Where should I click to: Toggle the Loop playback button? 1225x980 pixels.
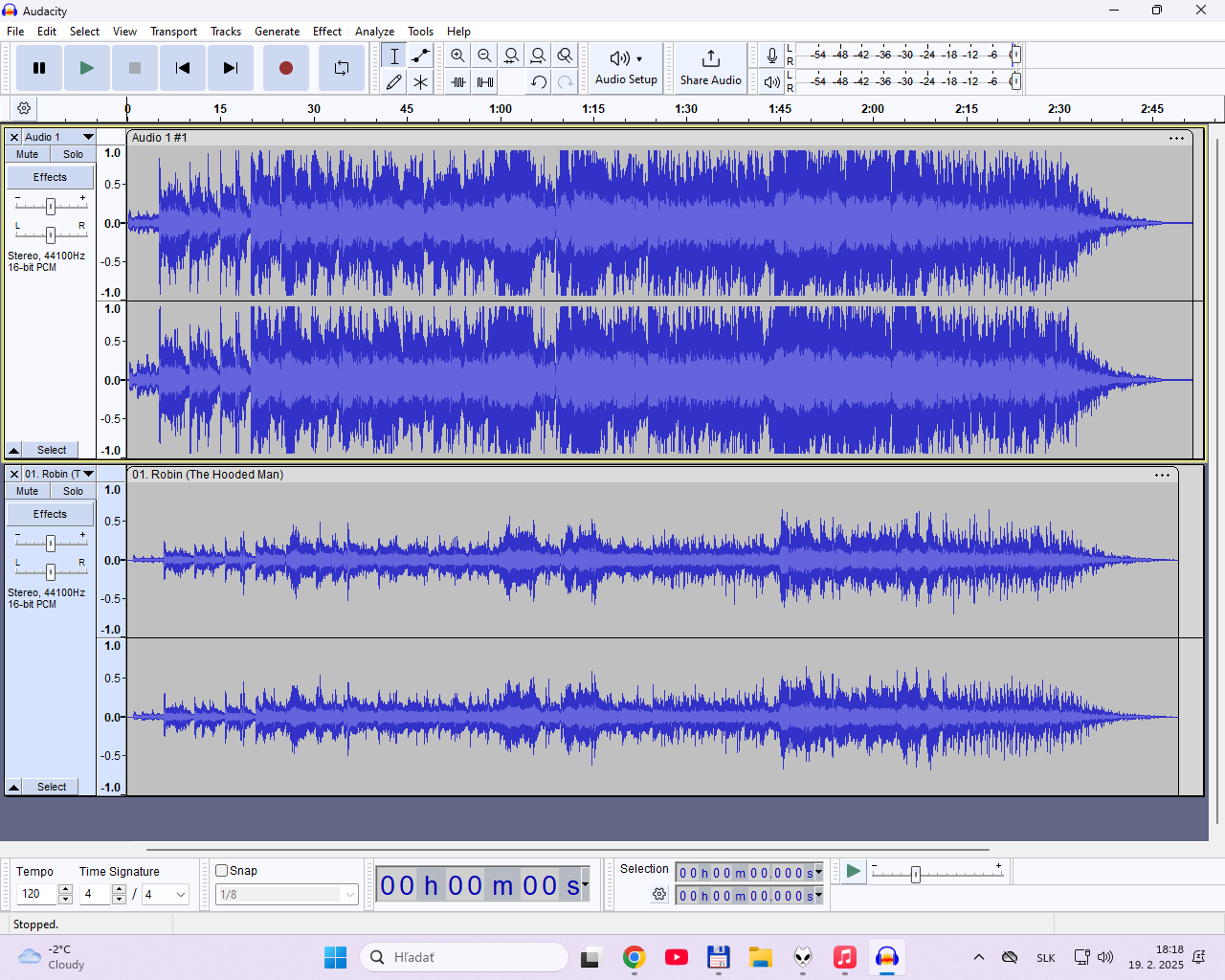[x=342, y=68]
